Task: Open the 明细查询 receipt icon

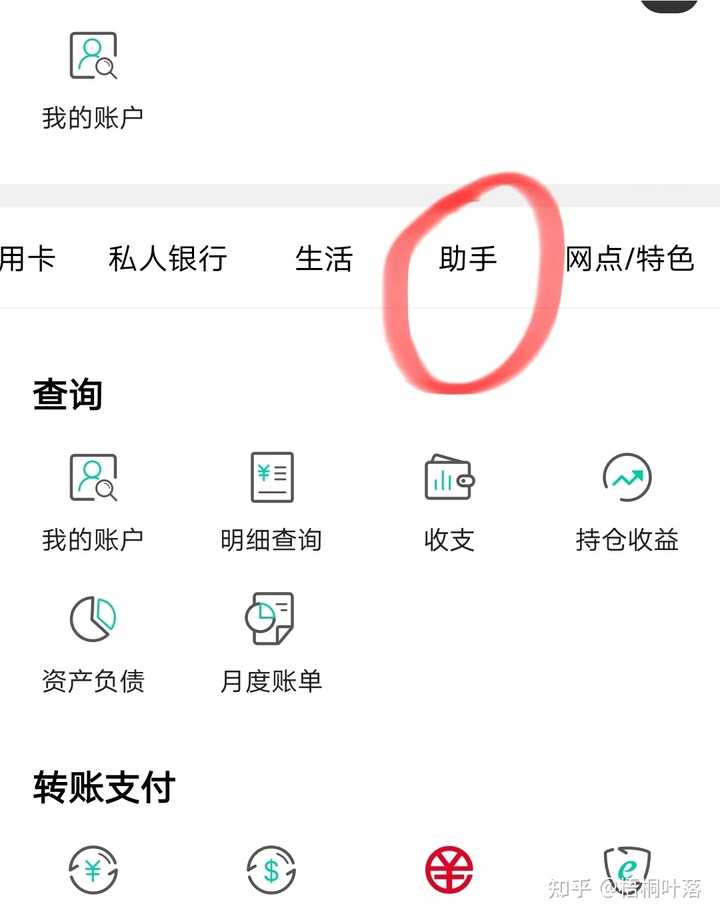Action: pos(272,477)
